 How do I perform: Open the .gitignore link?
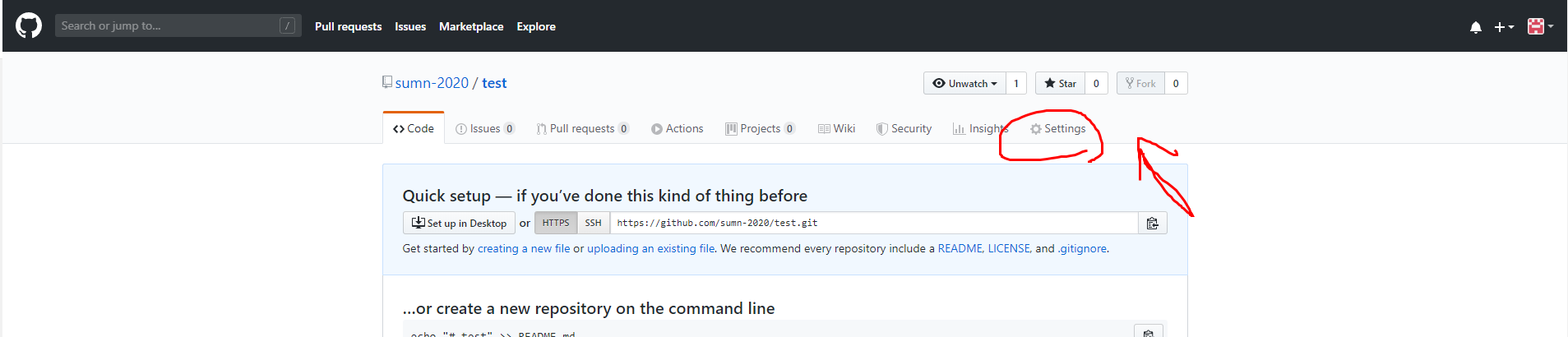pos(1082,248)
